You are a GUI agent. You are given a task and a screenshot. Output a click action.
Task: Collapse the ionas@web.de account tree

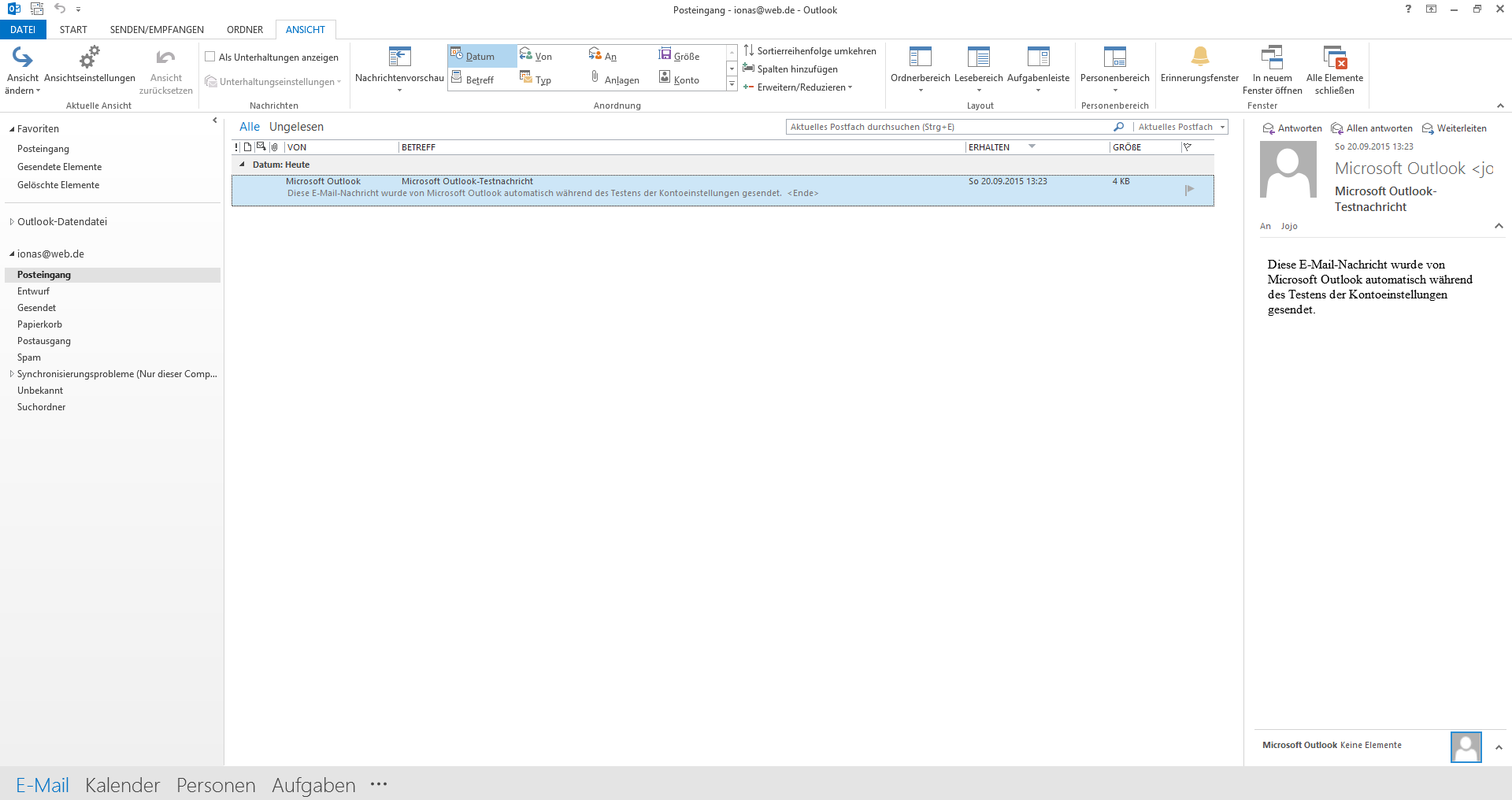(12, 254)
